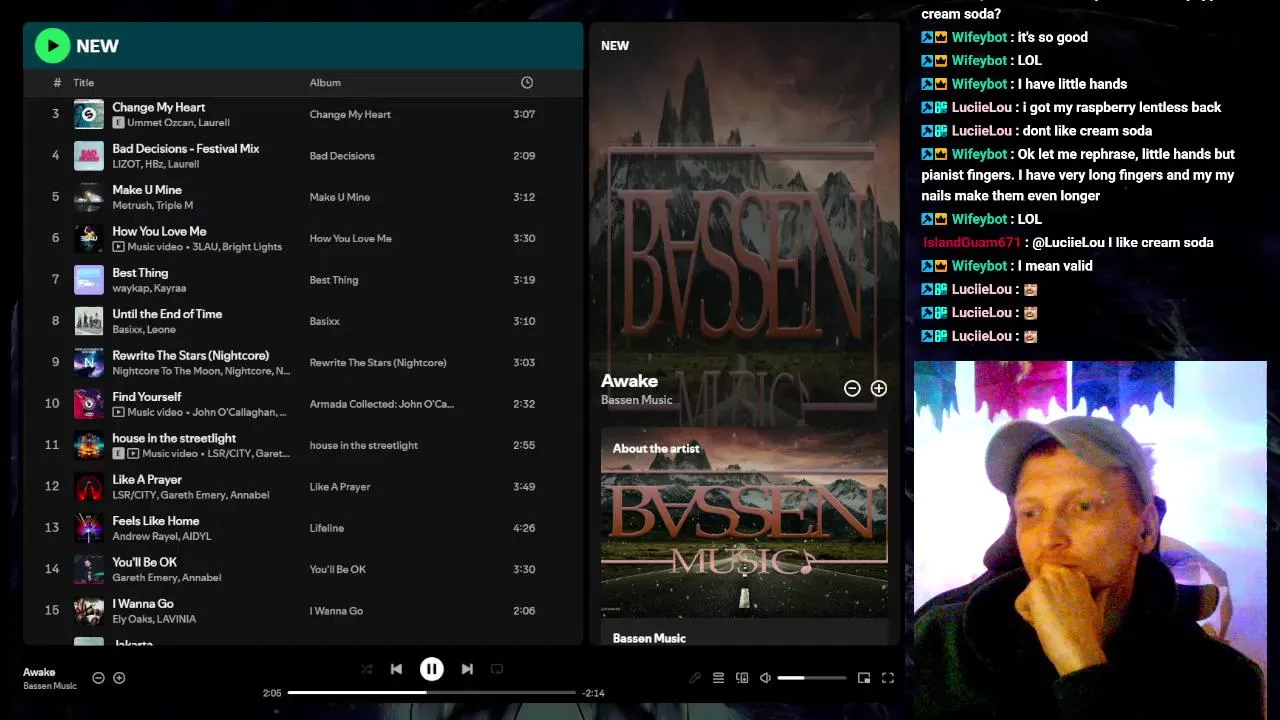The width and height of the screenshot is (1280, 720).
Task: Click explicit E badge on house in the streetlight
Action: pyautogui.click(x=118, y=453)
